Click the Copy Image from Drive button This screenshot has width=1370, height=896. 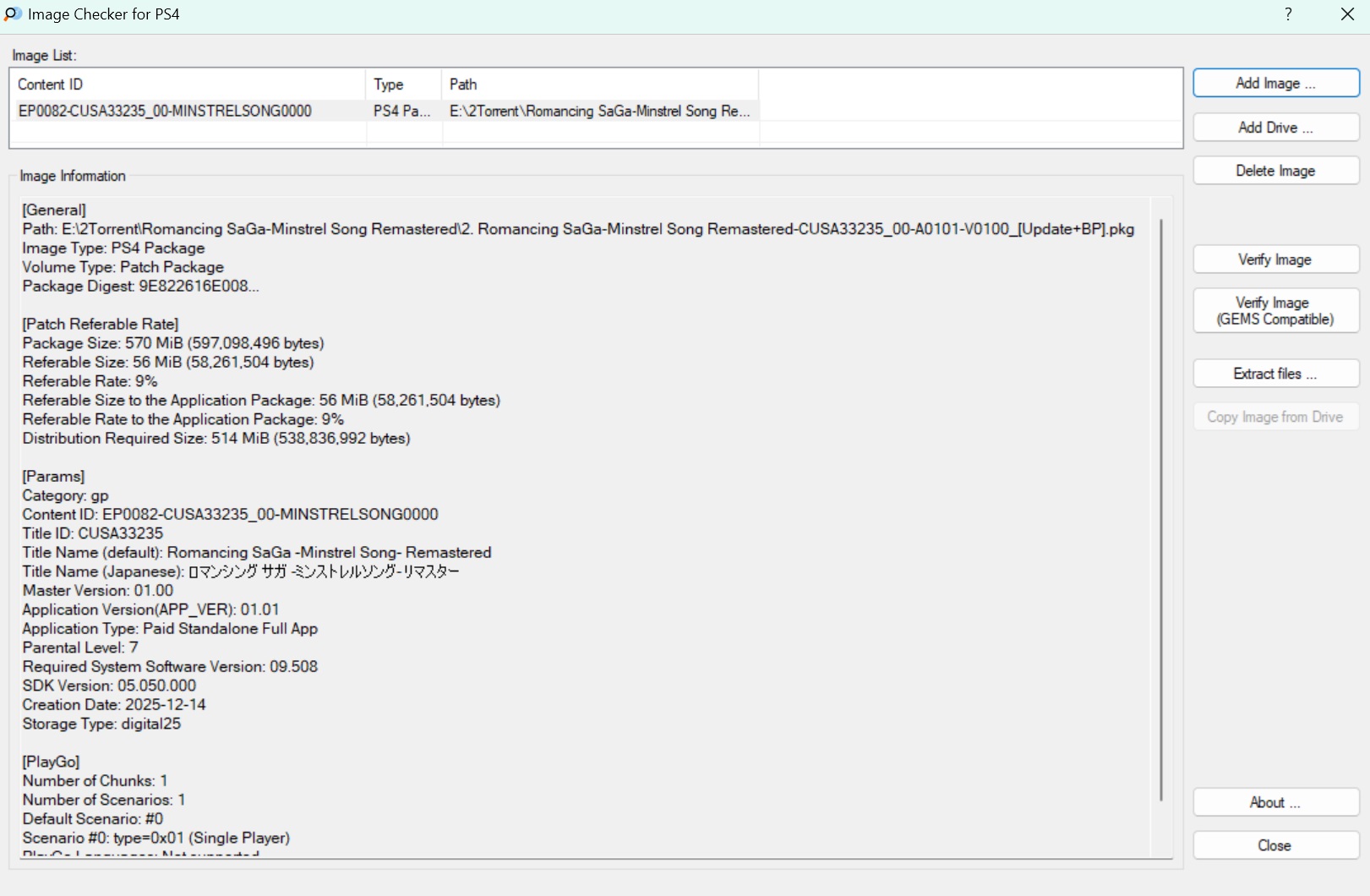[x=1275, y=417]
